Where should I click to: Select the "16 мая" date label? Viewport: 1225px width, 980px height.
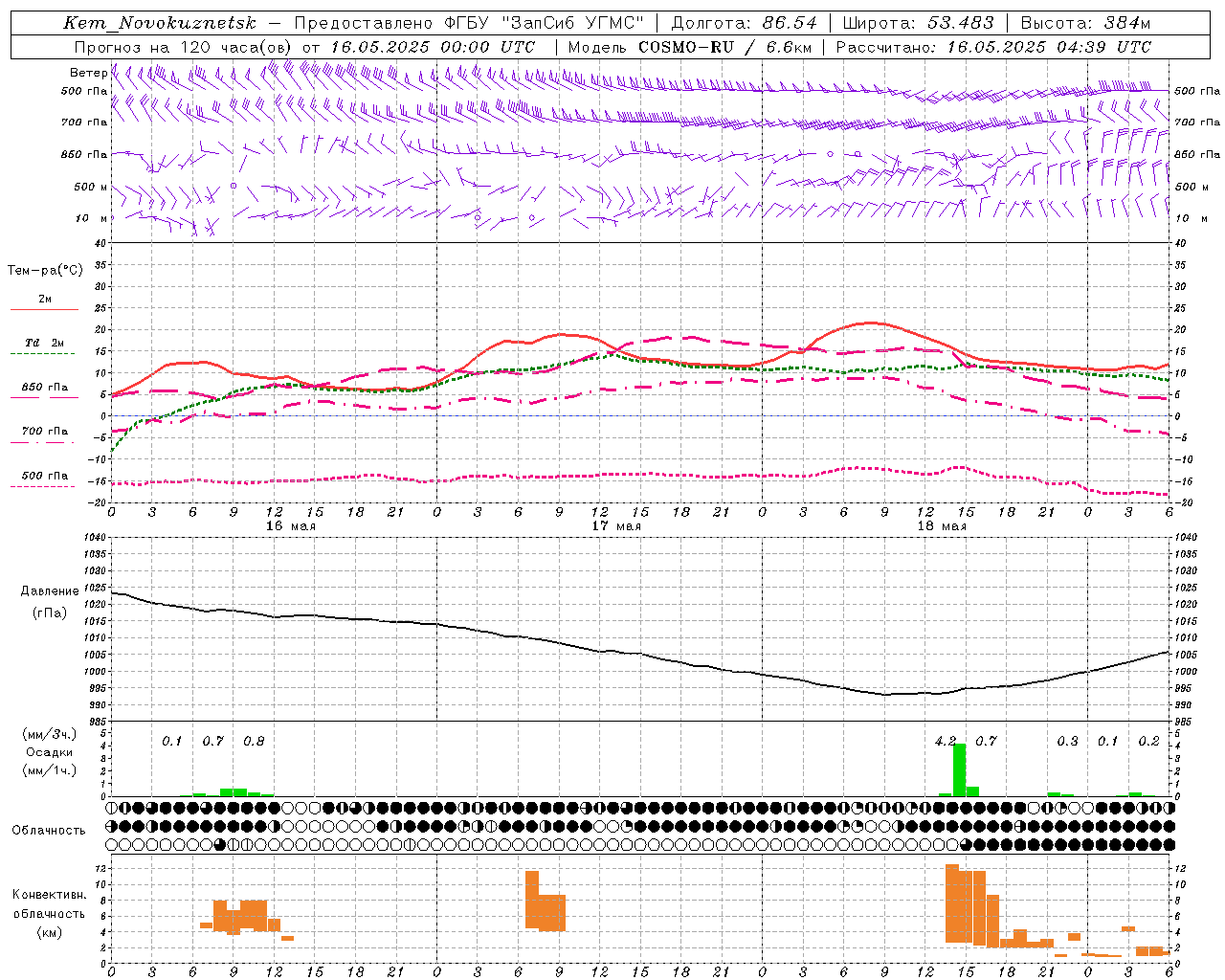click(x=290, y=526)
